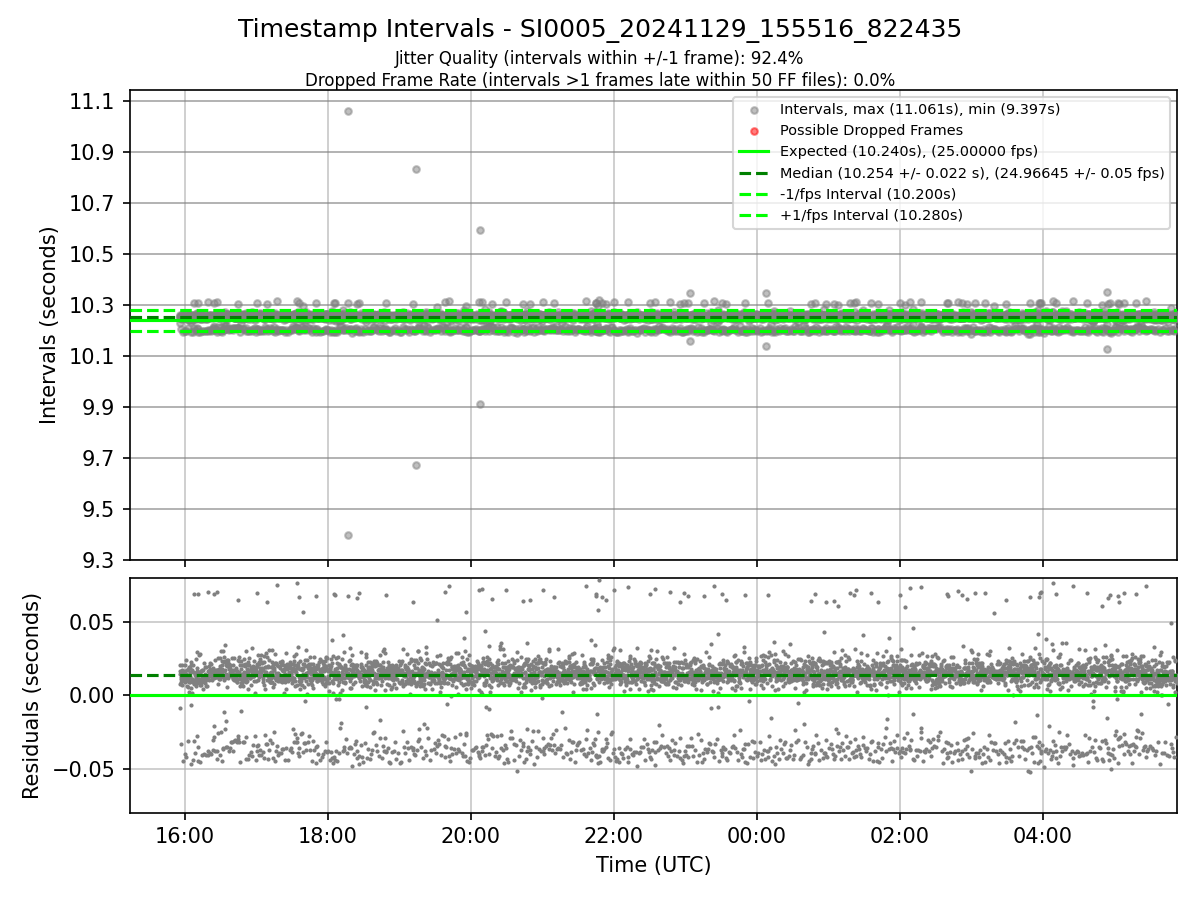Click the 'Time (UTC)' x-axis label
Viewport: 1200px width, 900px height.
click(x=653, y=865)
